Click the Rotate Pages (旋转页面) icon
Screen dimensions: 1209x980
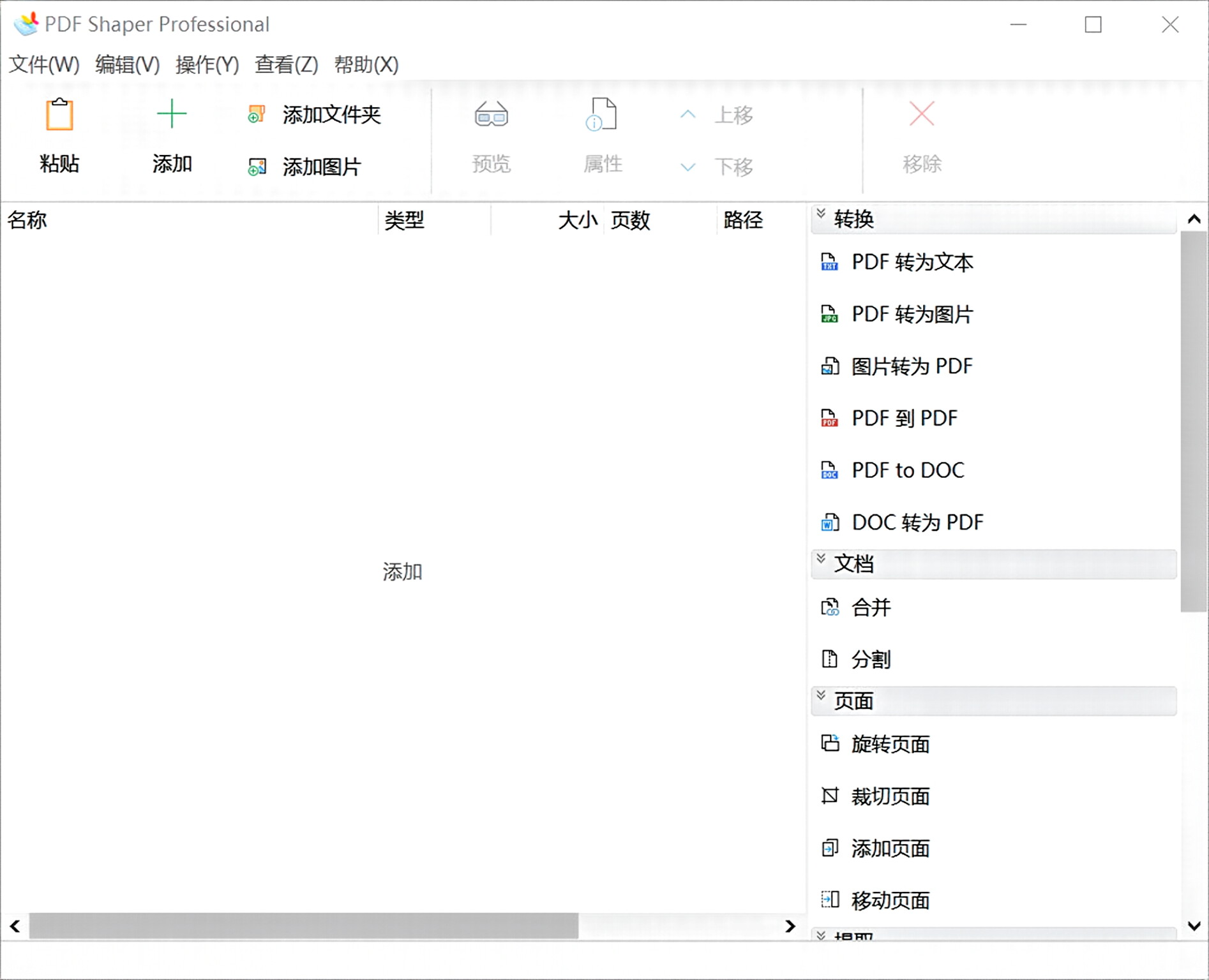click(829, 744)
